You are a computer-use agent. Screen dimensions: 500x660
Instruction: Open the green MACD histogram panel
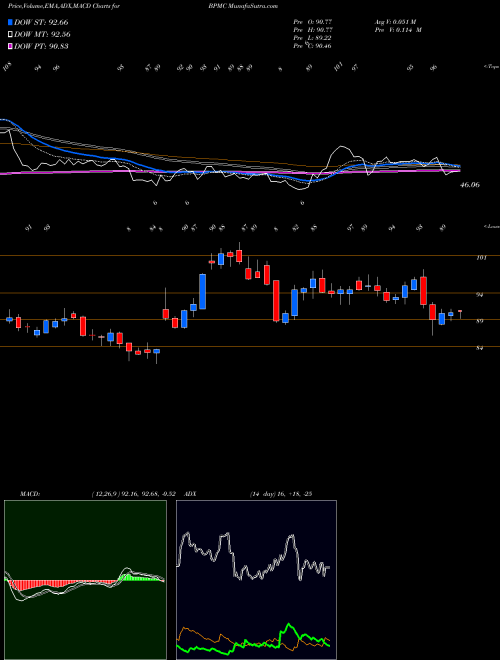tap(85, 580)
